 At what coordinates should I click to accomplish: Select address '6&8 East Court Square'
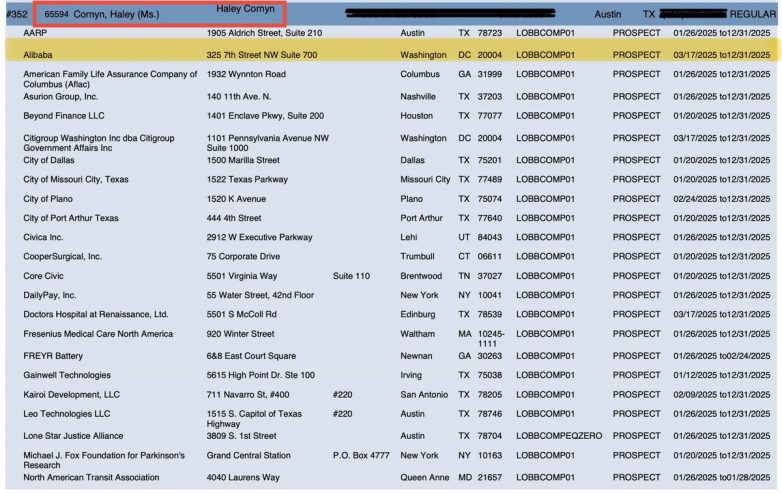(x=251, y=356)
